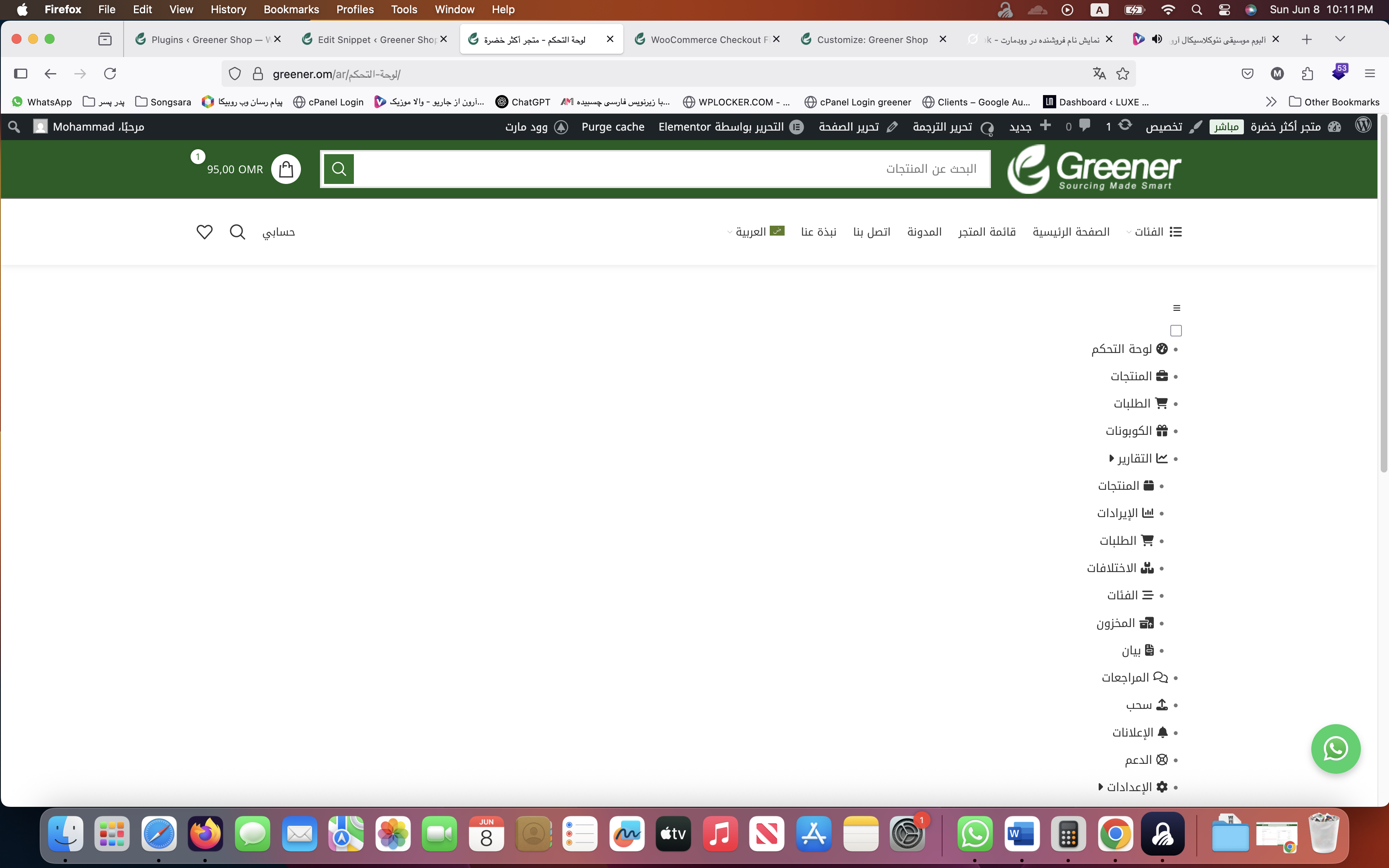Click Purge cache in admin bar
Image resolution: width=1389 pixels, height=868 pixels.
[612, 126]
